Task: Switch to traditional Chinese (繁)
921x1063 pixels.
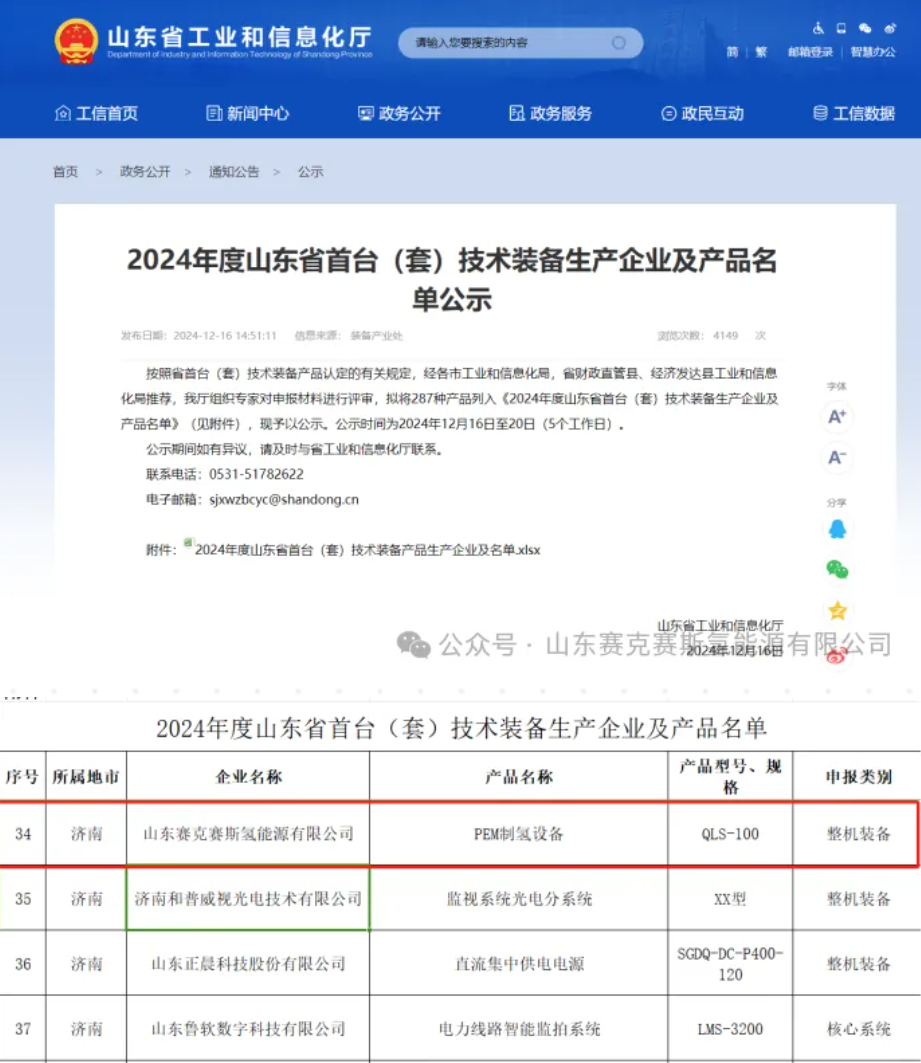Action: tap(761, 52)
